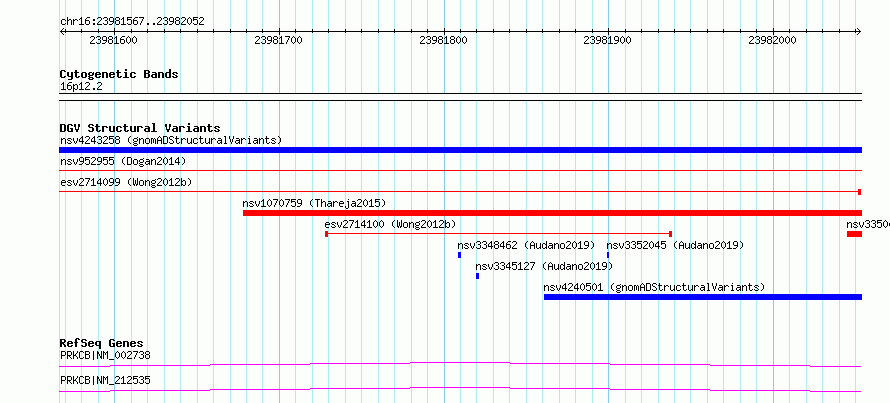890x403 pixels.
Task: Click the 23981600 ruler position
Action: pyautogui.click(x=114, y=40)
